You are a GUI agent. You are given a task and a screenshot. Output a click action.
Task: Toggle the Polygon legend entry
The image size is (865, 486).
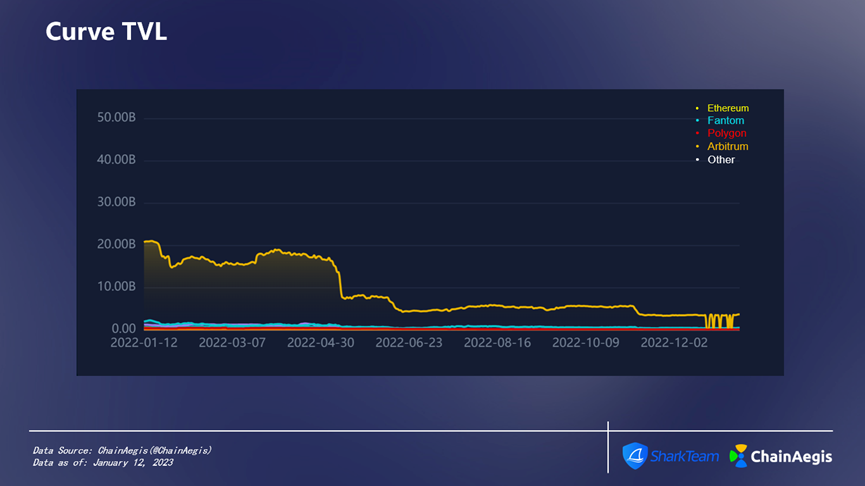[x=721, y=133]
